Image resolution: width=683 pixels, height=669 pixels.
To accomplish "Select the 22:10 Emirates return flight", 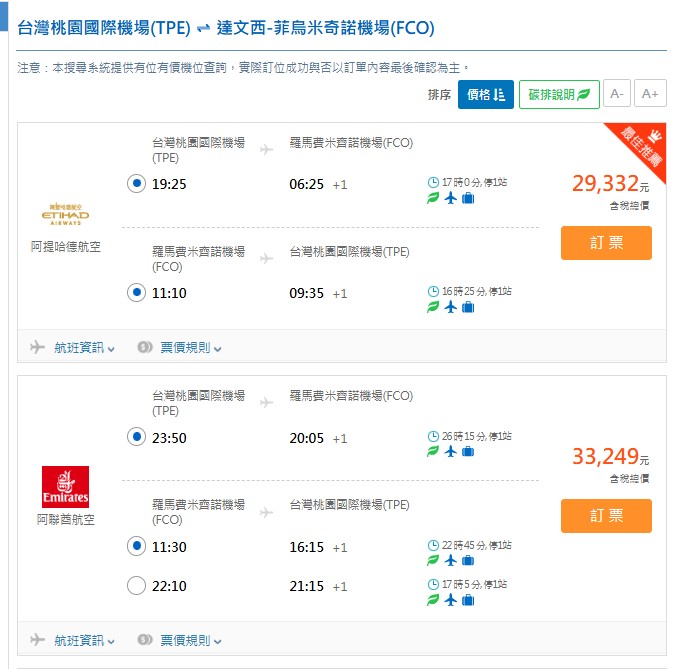I will tap(137, 585).
